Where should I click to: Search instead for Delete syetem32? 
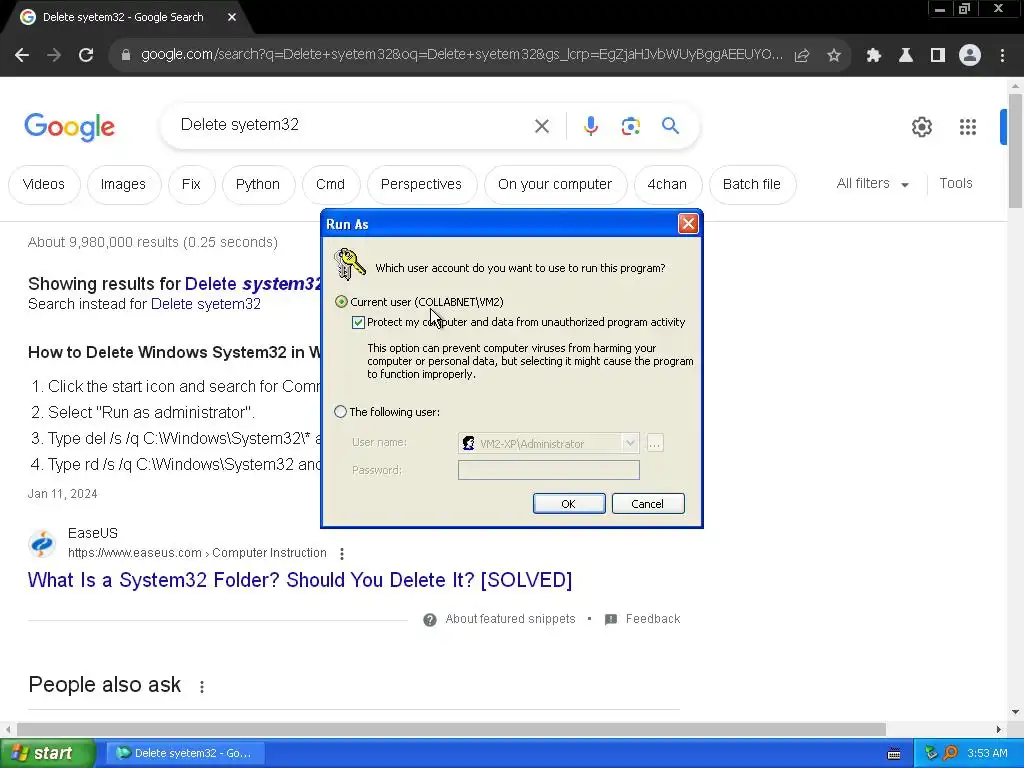206,304
